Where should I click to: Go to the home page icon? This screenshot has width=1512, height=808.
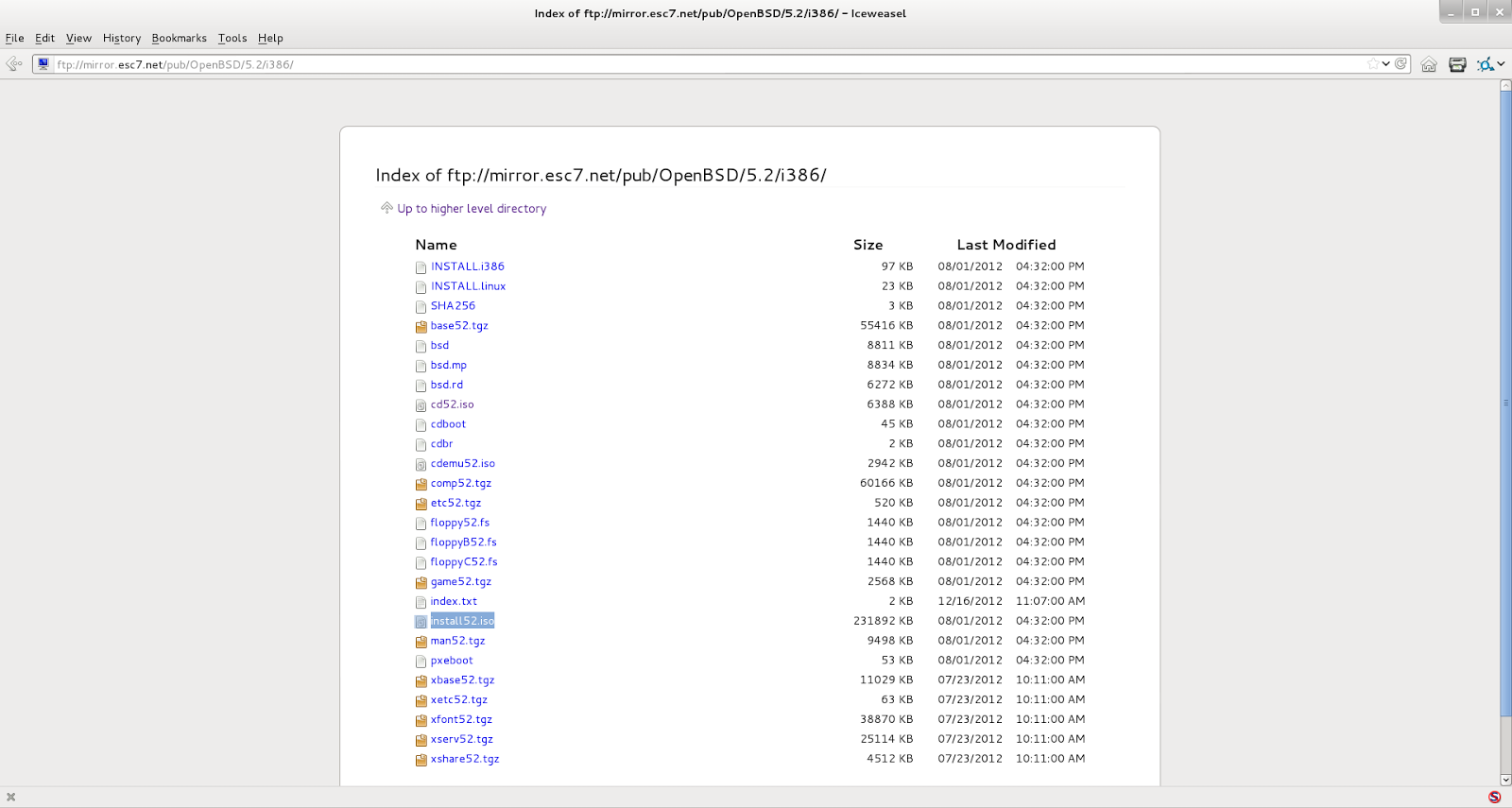pos(1429,64)
